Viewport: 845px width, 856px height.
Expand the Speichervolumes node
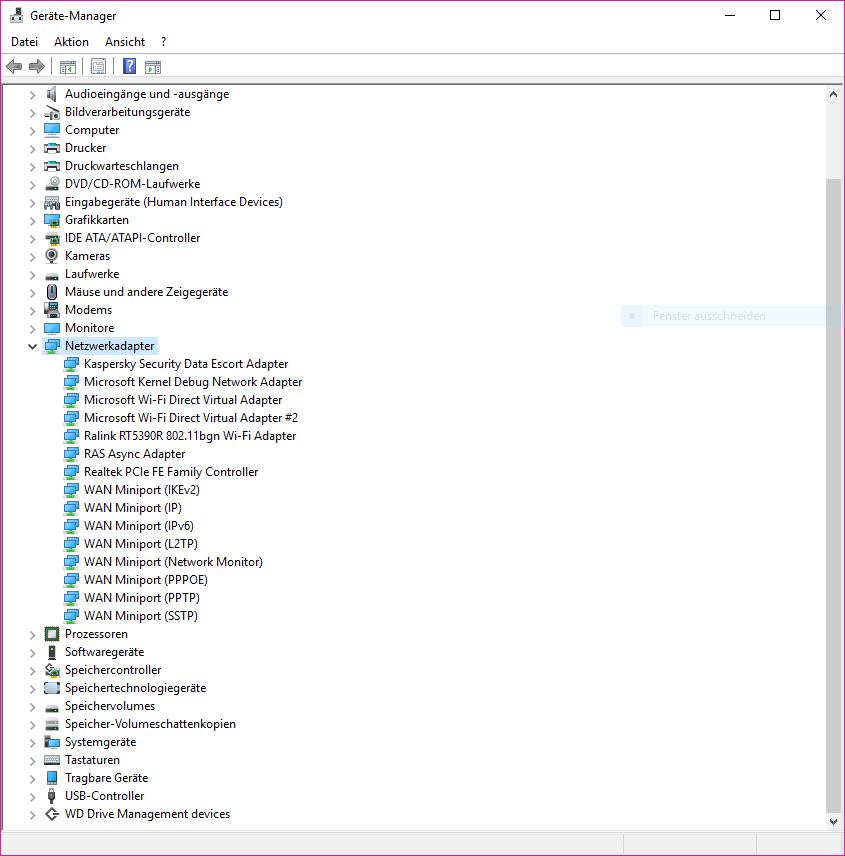(x=32, y=706)
